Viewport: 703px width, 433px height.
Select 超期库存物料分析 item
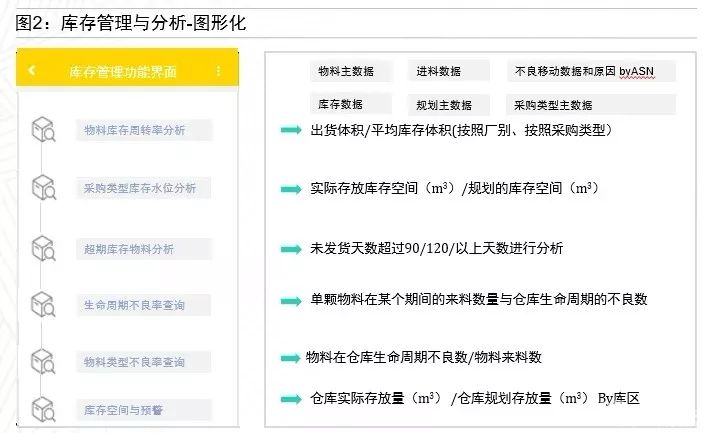pyautogui.click(x=144, y=249)
